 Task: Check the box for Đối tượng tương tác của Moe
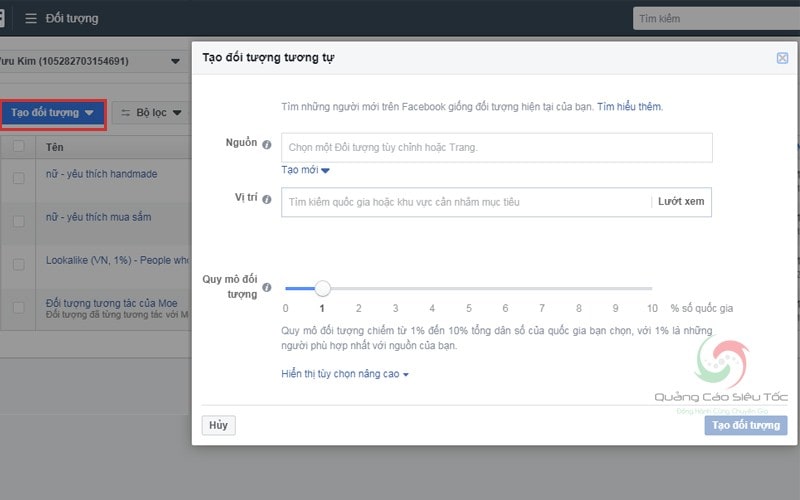click(x=19, y=307)
